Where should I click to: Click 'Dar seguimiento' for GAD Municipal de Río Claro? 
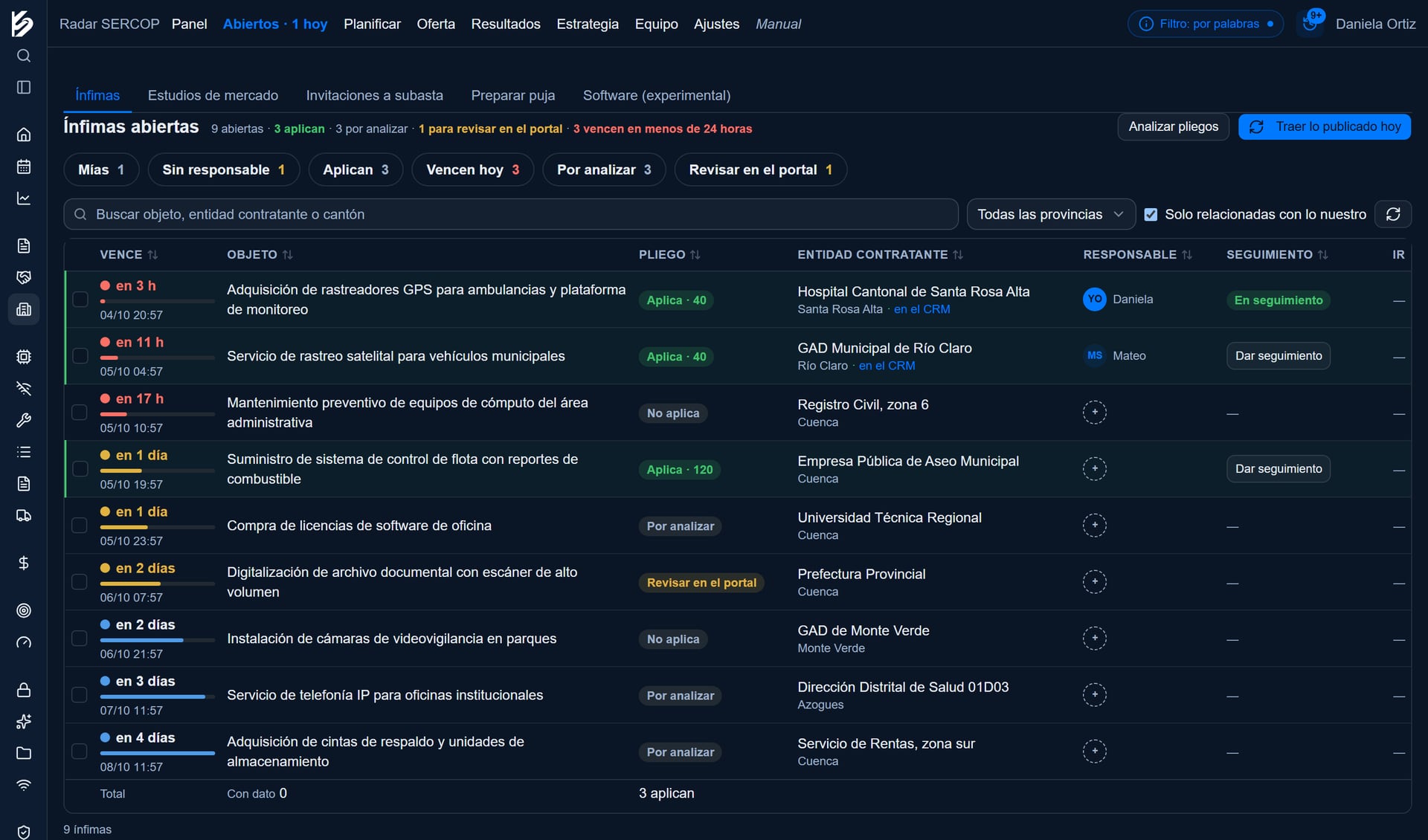pos(1278,355)
